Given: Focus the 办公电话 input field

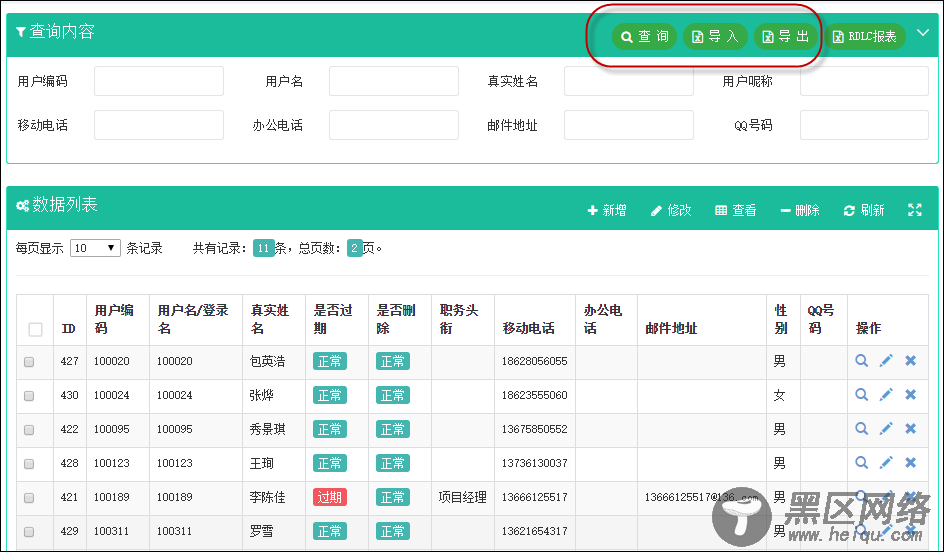Looking at the screenshot, I should point(394,125).
